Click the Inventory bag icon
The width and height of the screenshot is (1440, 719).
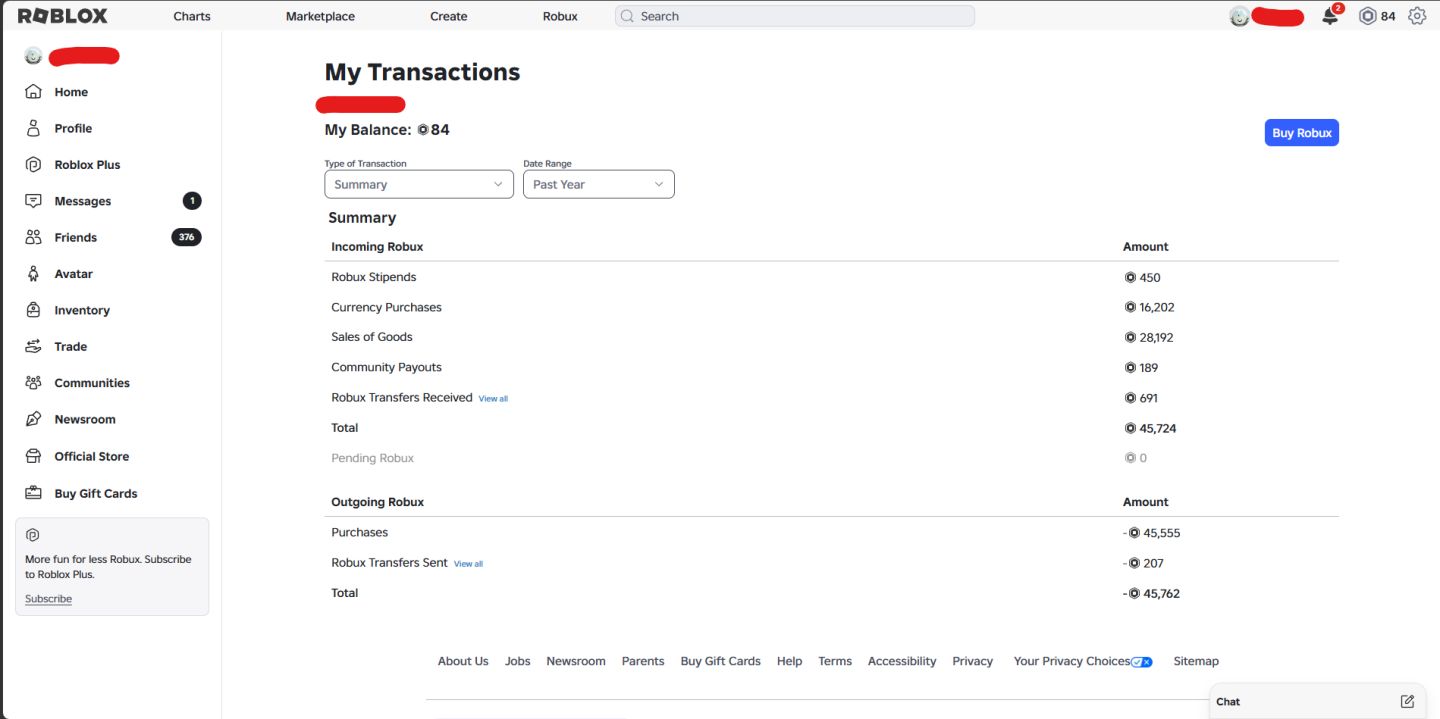pos(33,310)
